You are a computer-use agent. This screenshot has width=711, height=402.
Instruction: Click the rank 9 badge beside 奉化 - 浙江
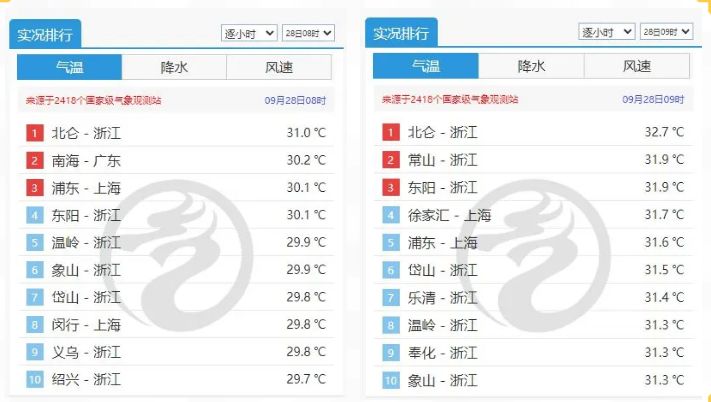(x=390, y=353)
